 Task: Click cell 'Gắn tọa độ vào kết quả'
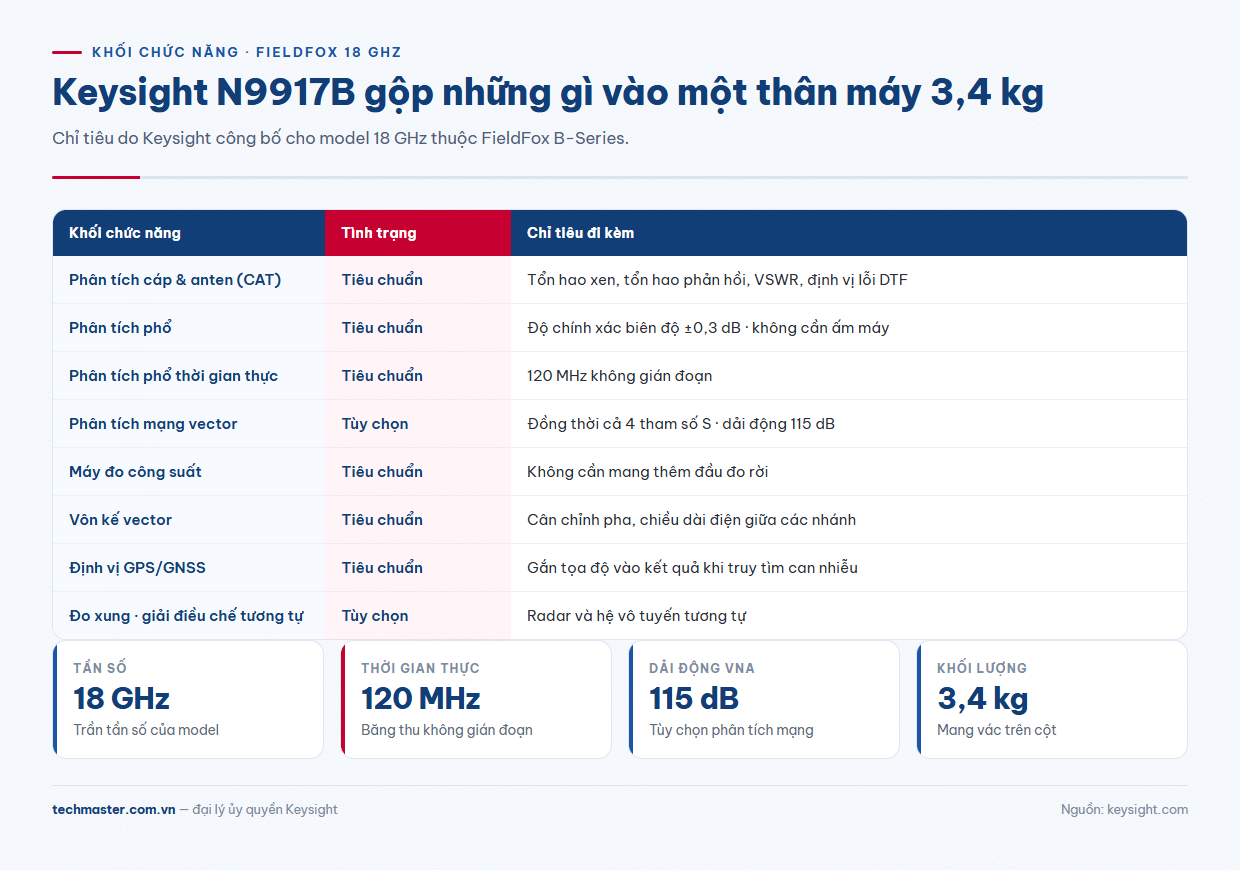(612, 568)
